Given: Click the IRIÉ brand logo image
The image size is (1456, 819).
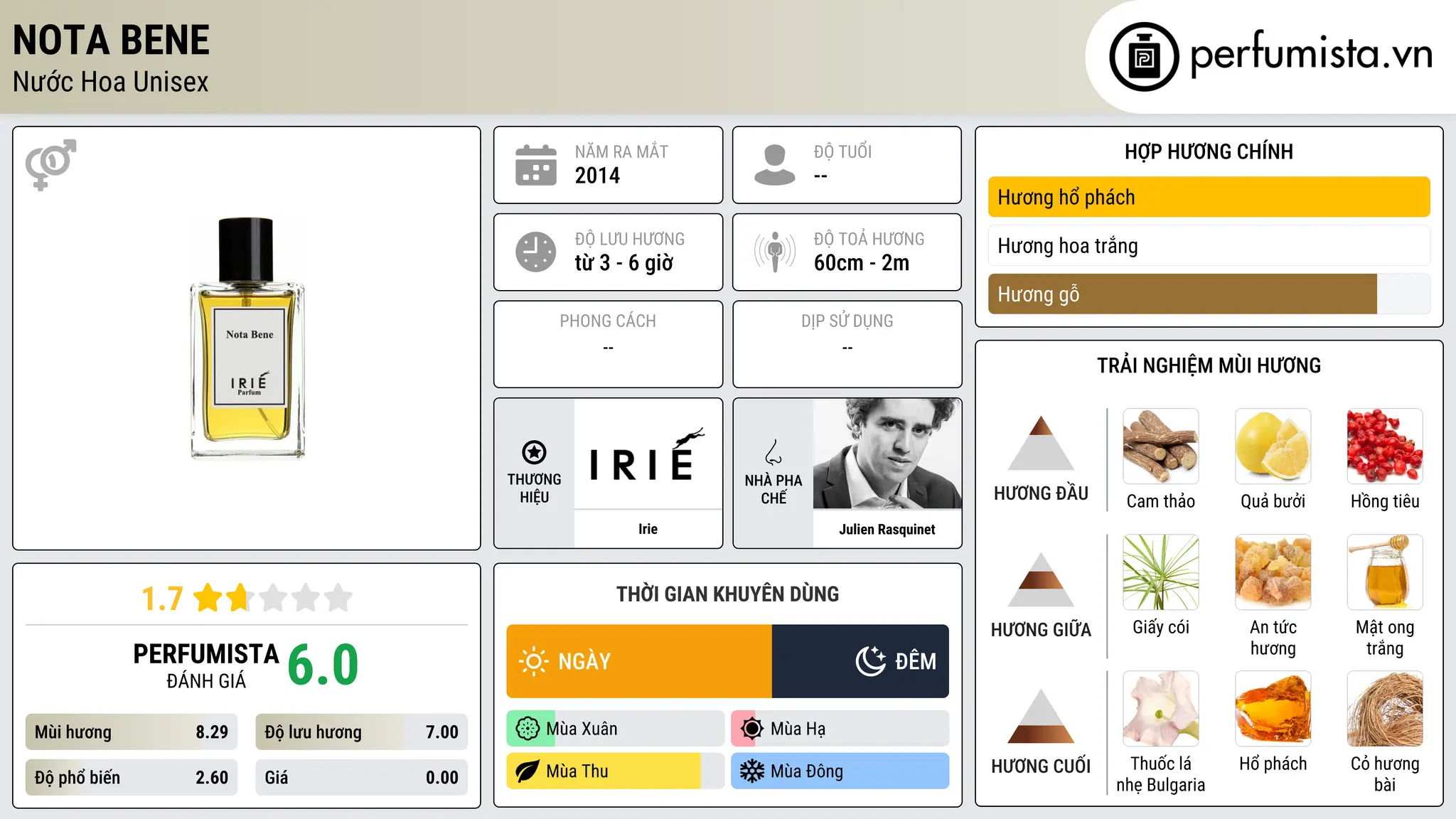Looking at the screenshot, I should point(648,454).
